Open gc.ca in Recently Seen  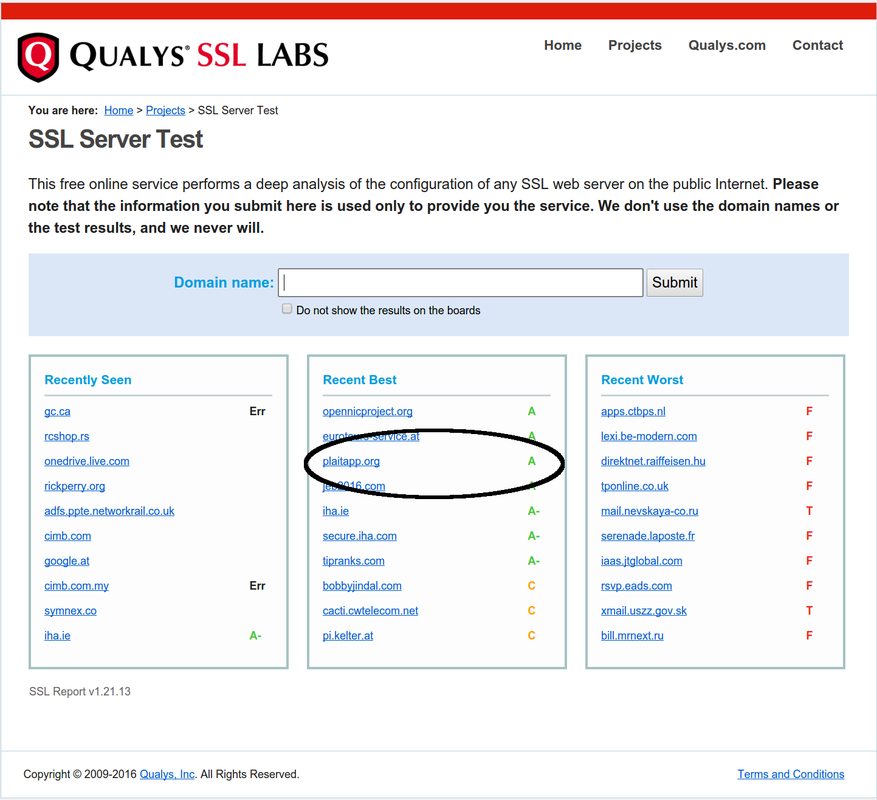57,411
